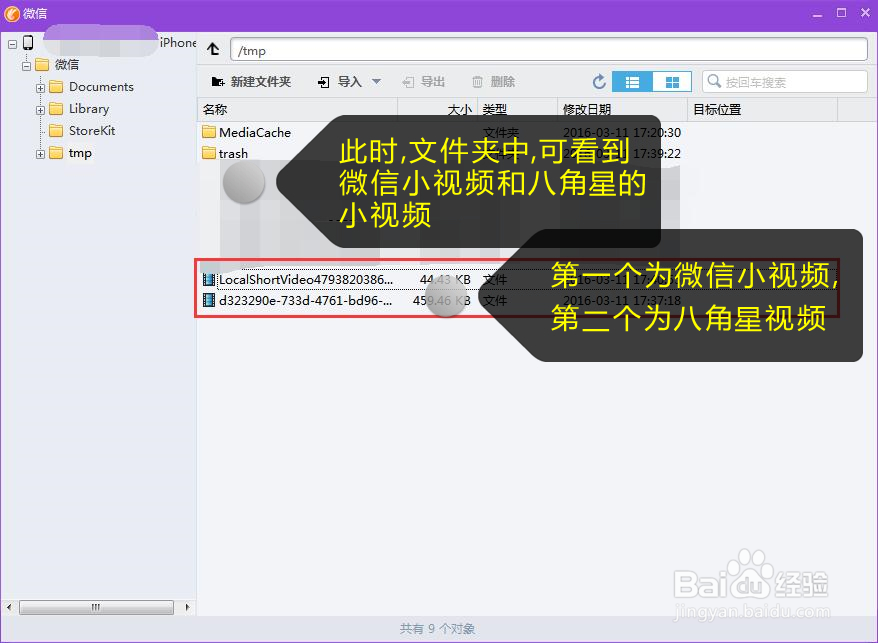The height and width of the screenshot is (643, 878).
Task: Sort by 类型 column header
Action: click(517, 109)
